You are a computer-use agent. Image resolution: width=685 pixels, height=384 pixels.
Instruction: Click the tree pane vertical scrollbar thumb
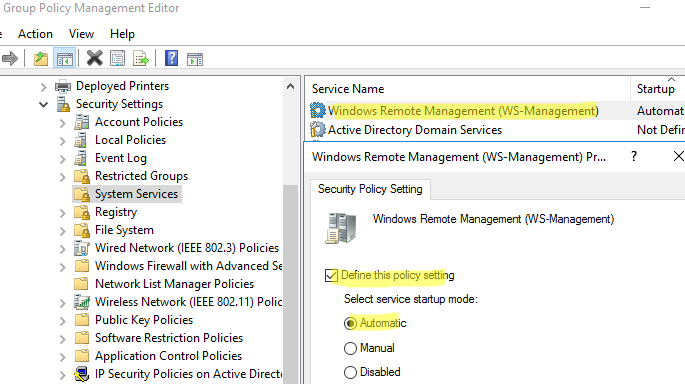point(290,284)
